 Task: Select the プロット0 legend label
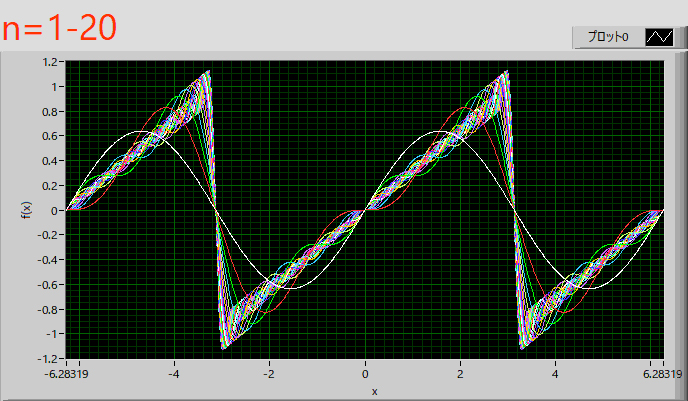coord(607,37)
